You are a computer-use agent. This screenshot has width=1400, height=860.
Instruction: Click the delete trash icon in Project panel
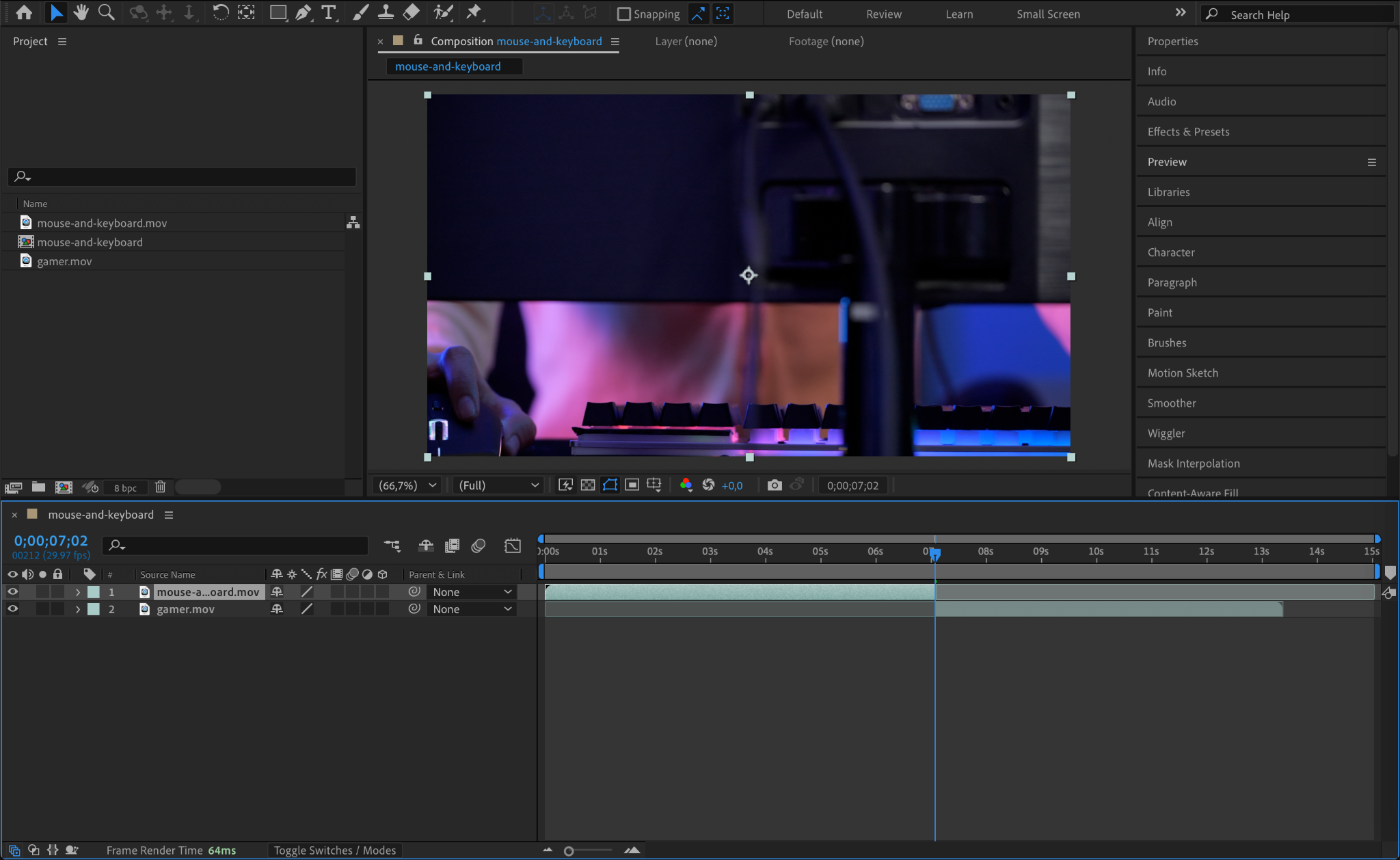tap(160, 487)
